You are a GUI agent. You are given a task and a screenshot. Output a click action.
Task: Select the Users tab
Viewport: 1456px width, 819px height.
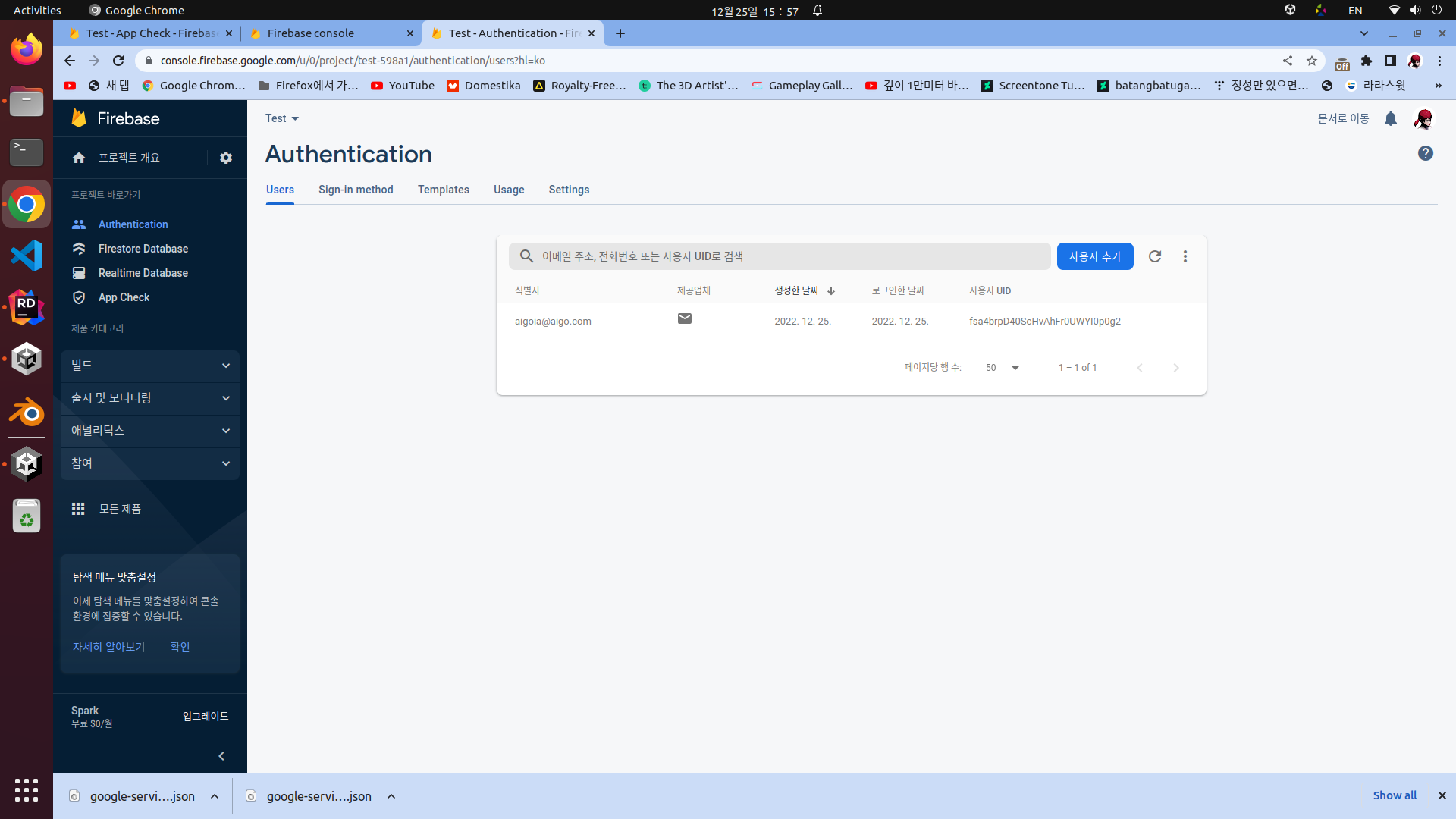pyautogui.click(x=280, y=190)
